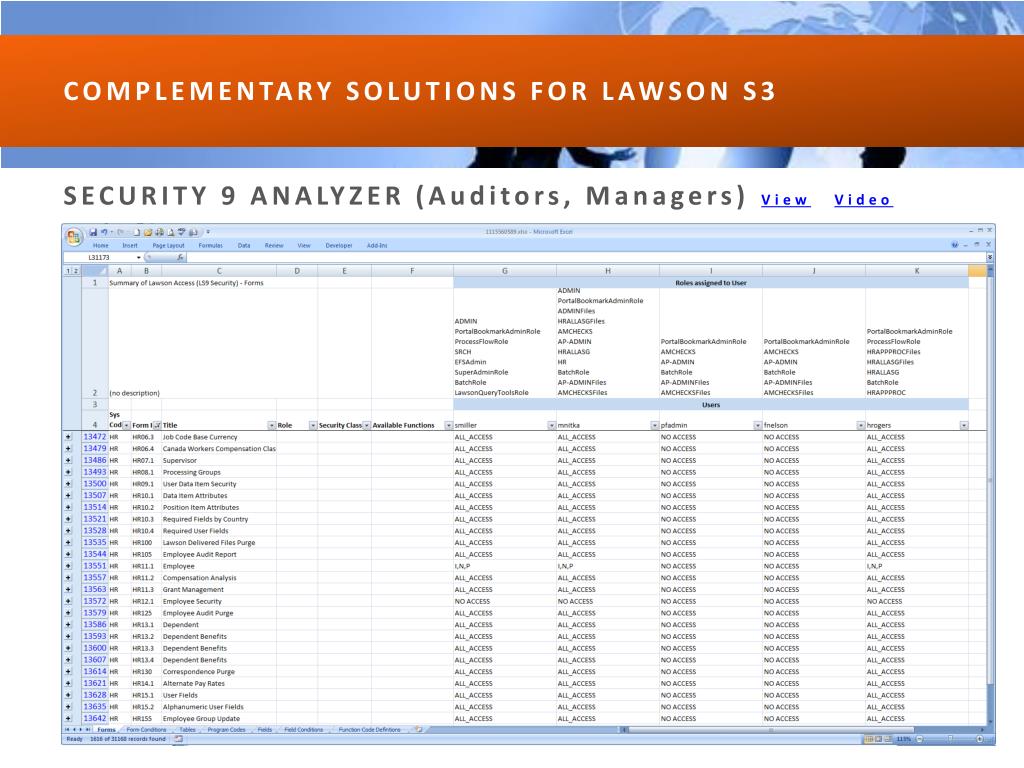This screenshot has width=1024, height=768.
Task: Open the Developer ribbon tab
Action: (339, 246)
